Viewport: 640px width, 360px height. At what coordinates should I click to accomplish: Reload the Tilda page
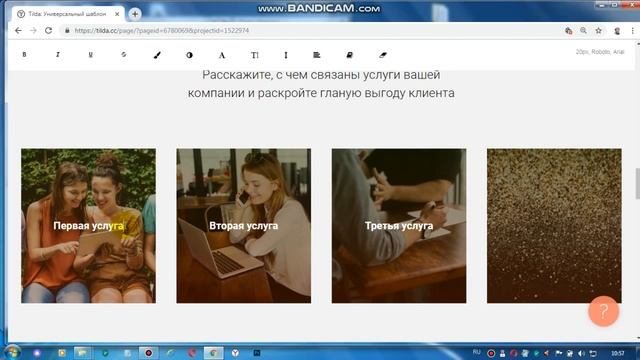coord(48,31)
